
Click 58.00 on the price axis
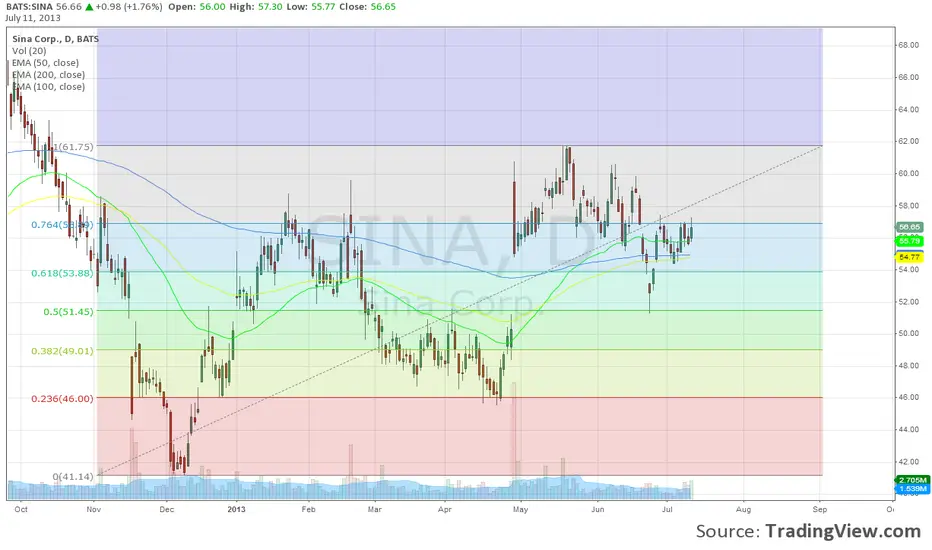pos(908,206)
